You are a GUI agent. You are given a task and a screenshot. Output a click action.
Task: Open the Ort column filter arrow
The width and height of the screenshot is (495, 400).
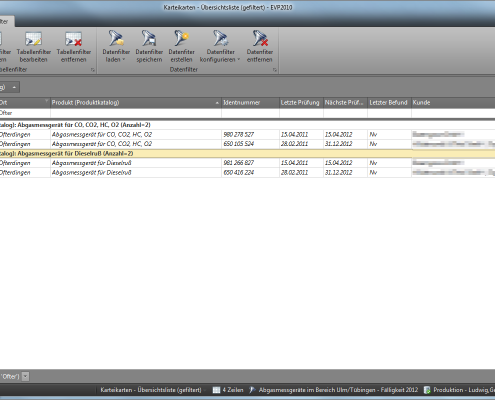tap(46, 100)
